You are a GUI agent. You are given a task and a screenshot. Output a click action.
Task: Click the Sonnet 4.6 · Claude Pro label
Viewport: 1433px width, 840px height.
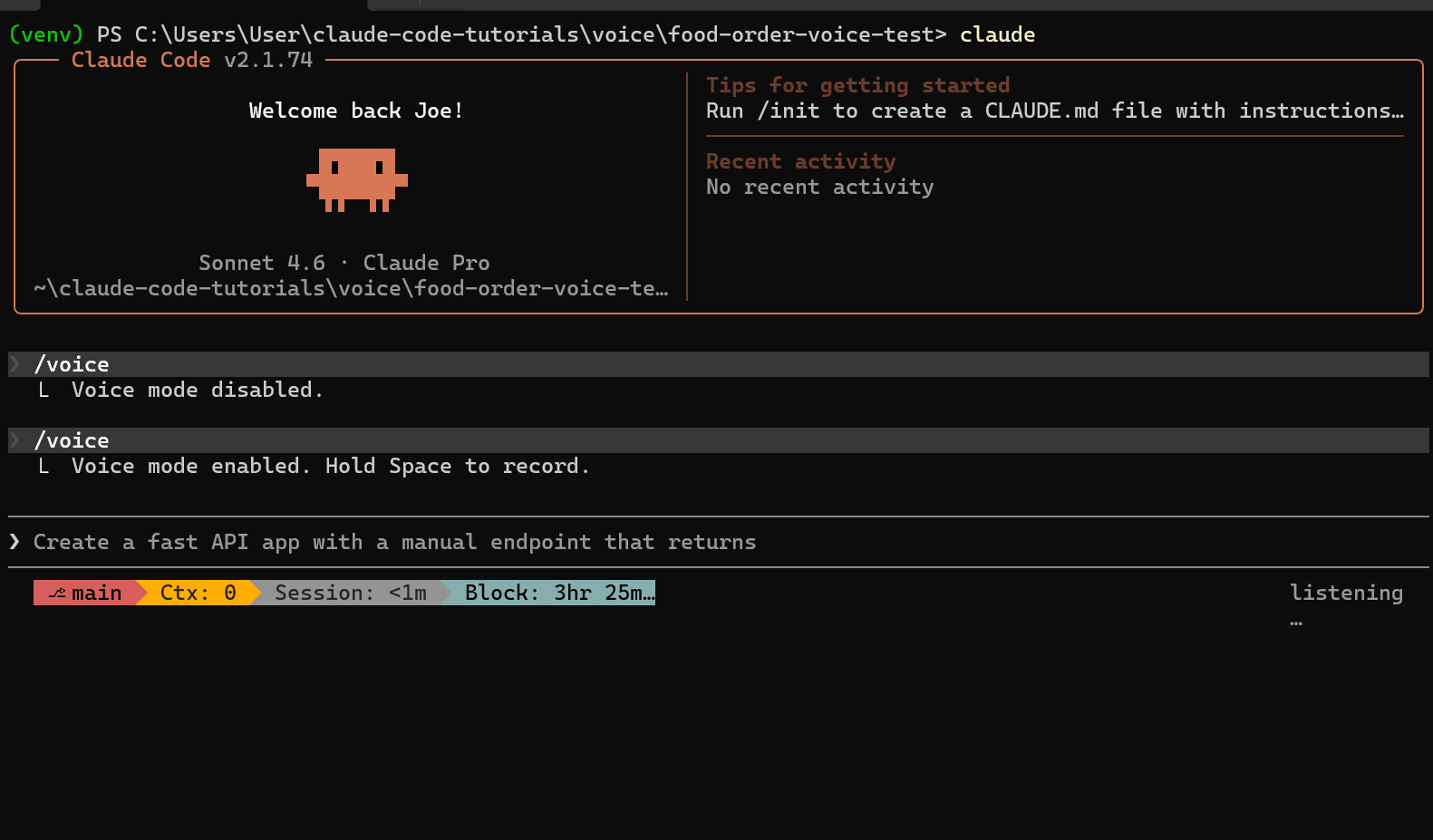pos(344,264)
